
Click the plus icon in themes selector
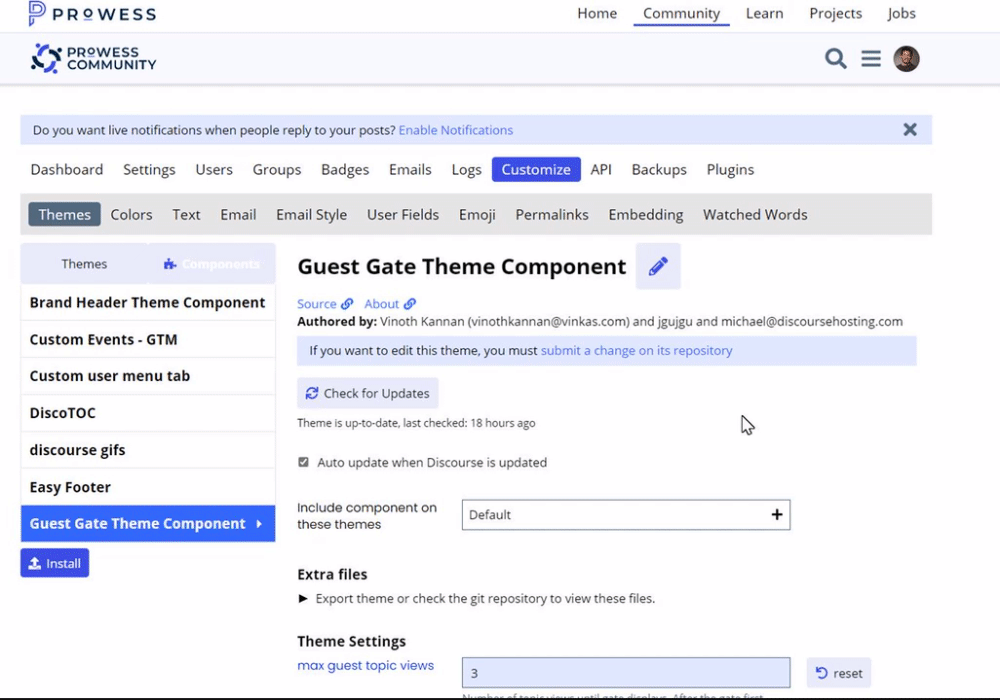tap(777, 514)
